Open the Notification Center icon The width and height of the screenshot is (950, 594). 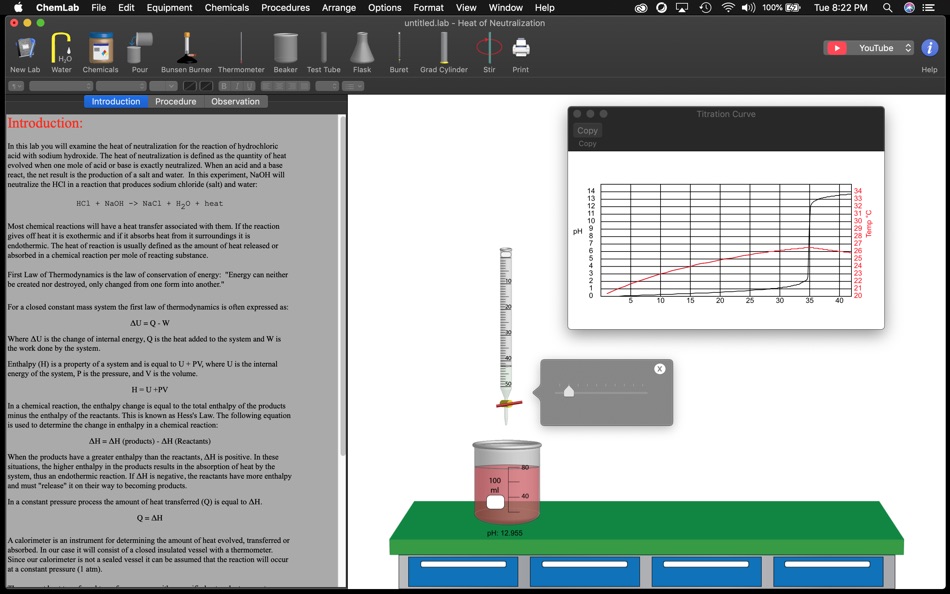point(928,8)
